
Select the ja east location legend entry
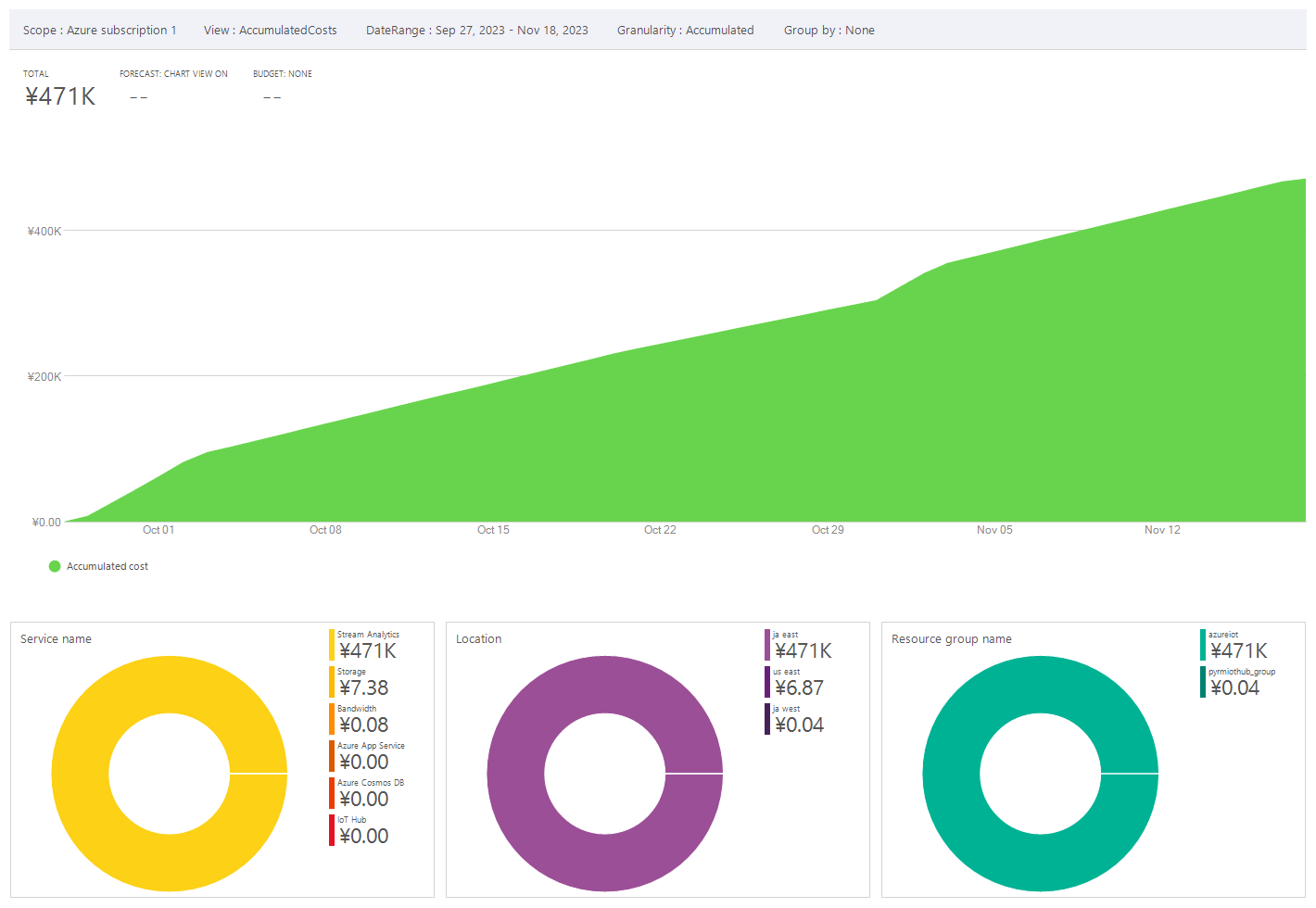(802, 646)
